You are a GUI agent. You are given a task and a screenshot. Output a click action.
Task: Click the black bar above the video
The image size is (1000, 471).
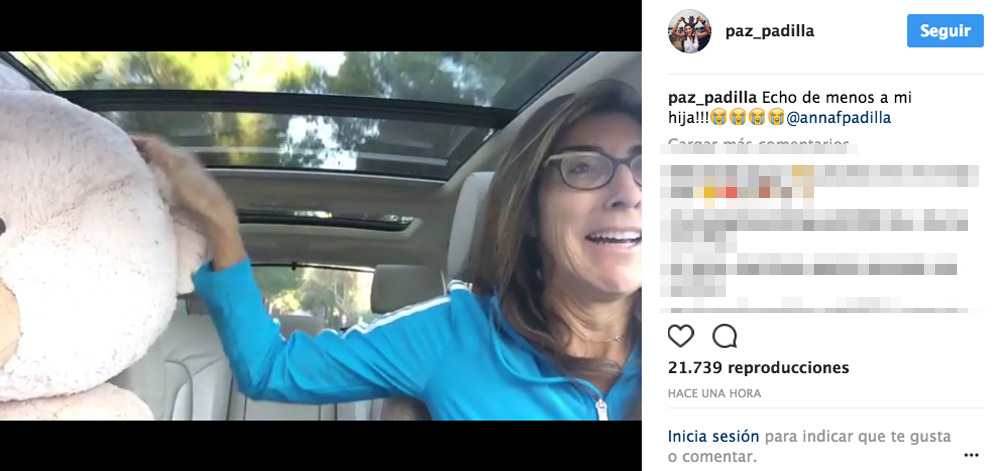coord(321,25)
